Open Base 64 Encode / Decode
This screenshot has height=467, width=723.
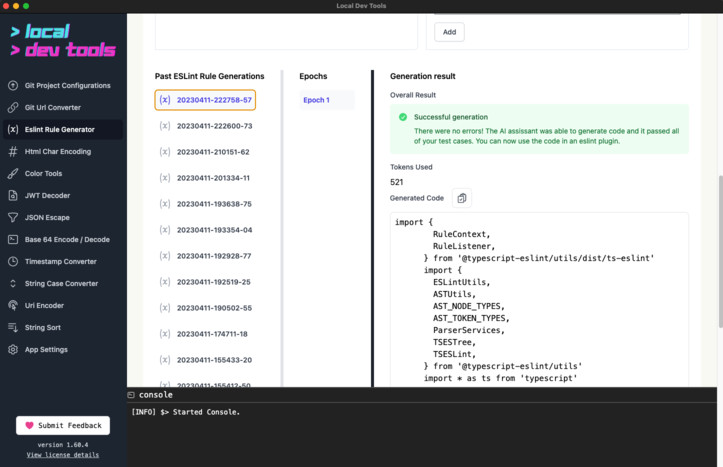point(63,239)
